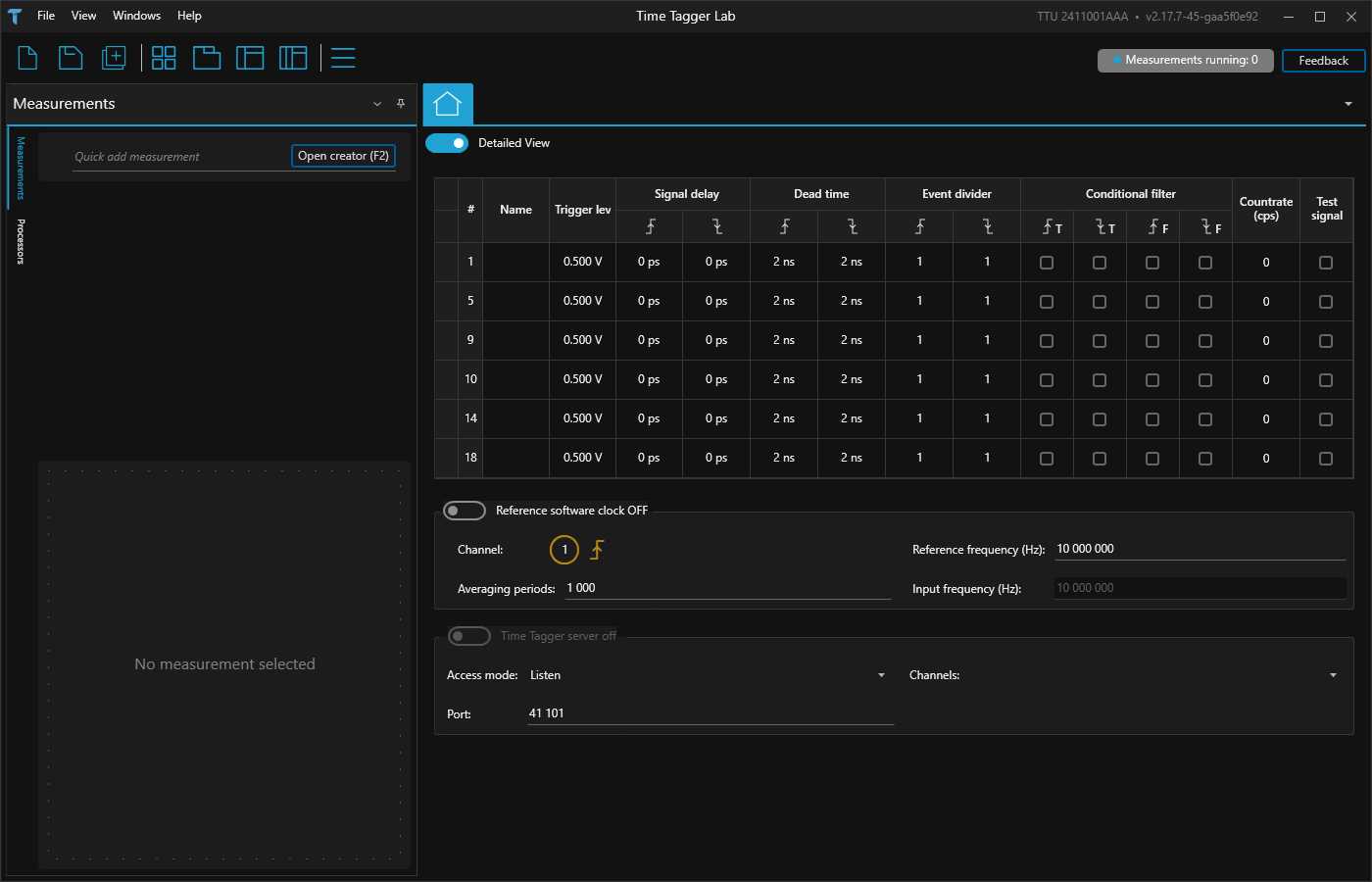
Task: Turn off the Detailed View toggle
Action: [447, 143]
